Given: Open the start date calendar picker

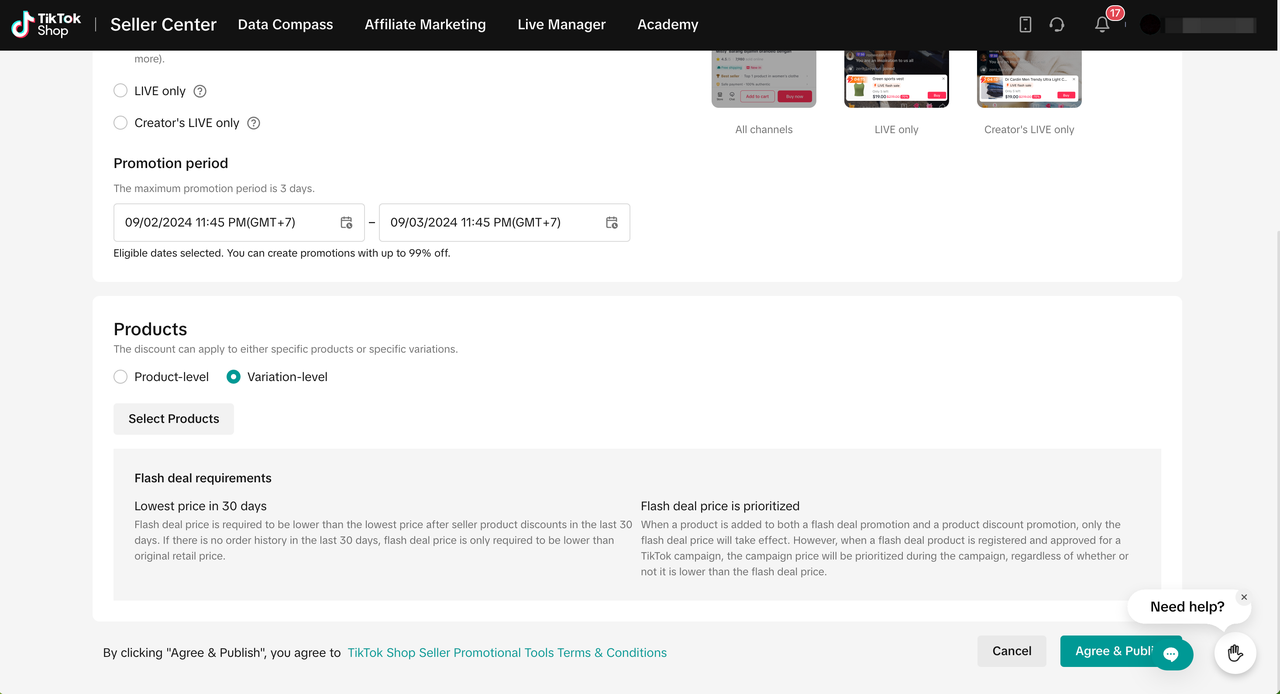Looking at the screenshot, I should pyautogui.click(x=346, y=223).
